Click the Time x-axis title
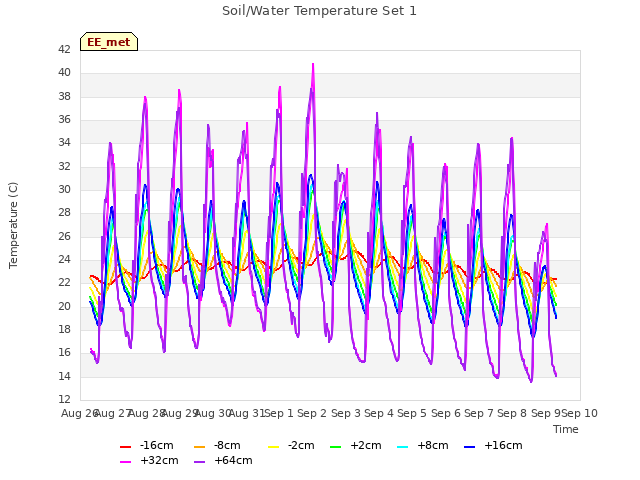The width and height of the screenshot is (640, 480). (x=566, y=429)
